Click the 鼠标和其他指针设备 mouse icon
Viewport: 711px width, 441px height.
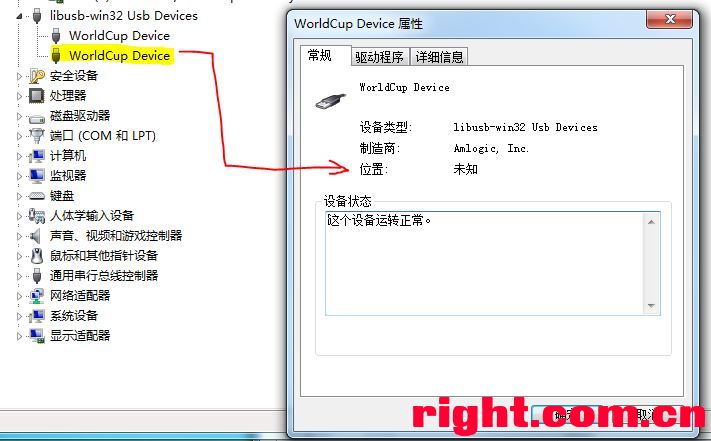pos(37,256)
